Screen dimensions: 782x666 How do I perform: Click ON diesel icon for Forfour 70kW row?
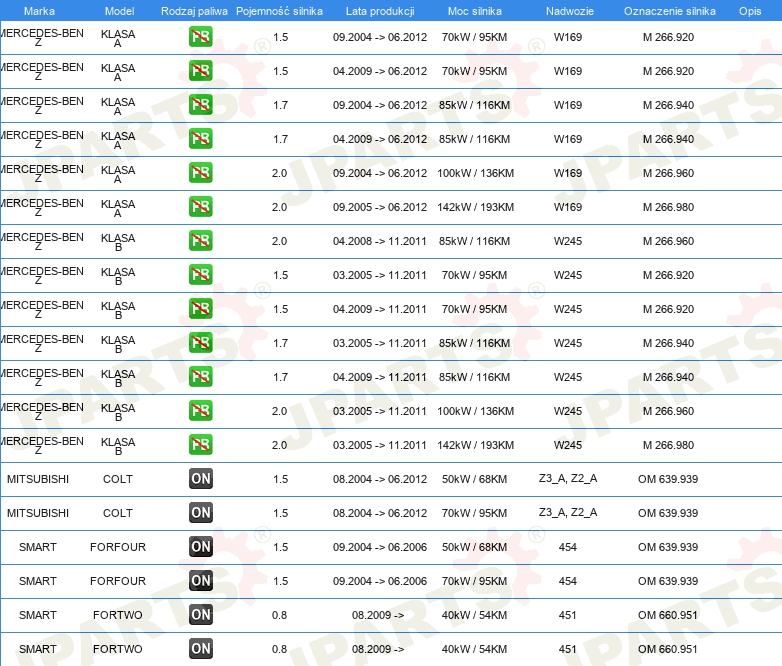tap(200, 580)
